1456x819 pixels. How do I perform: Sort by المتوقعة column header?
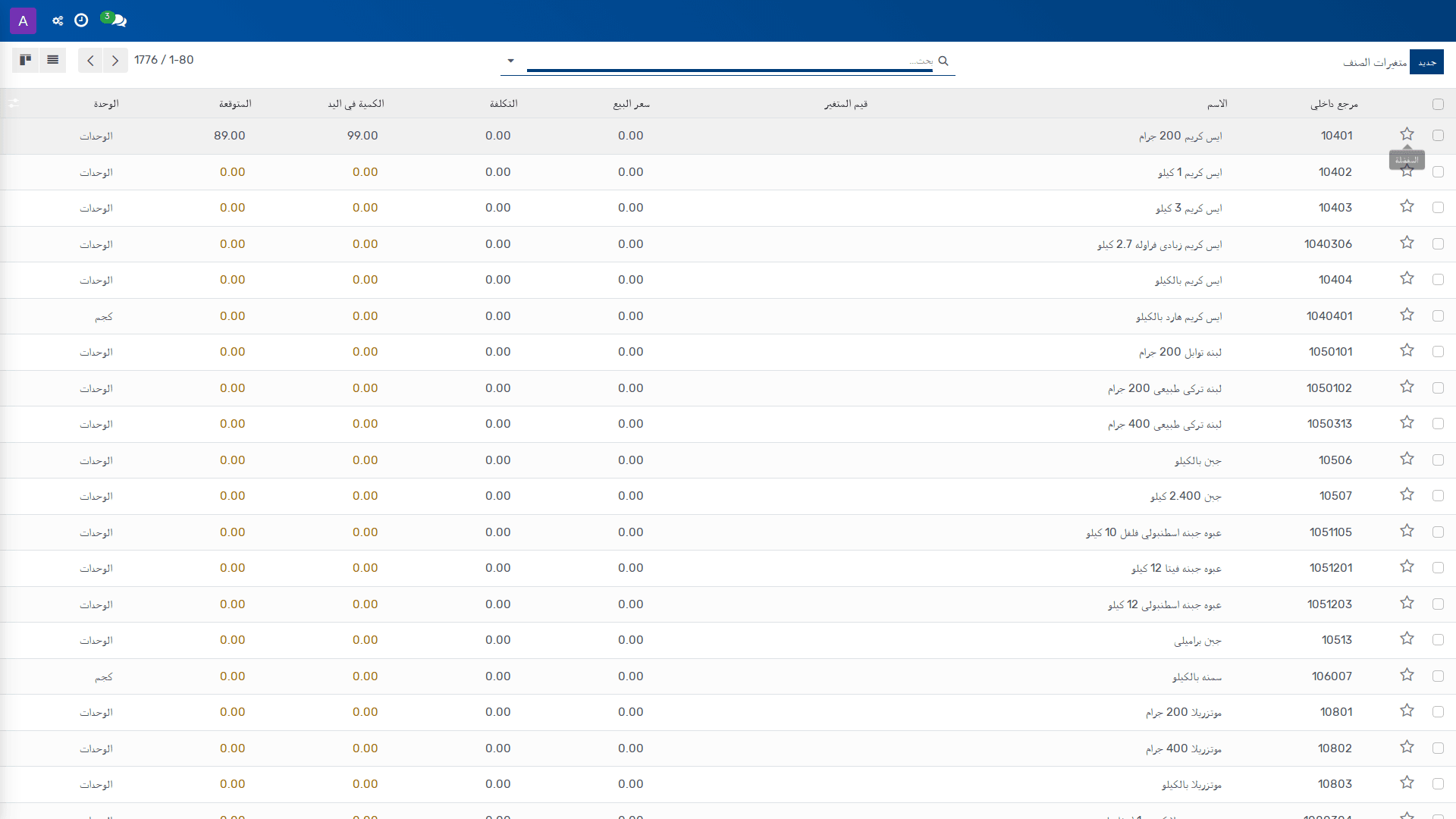click(235, 104)
